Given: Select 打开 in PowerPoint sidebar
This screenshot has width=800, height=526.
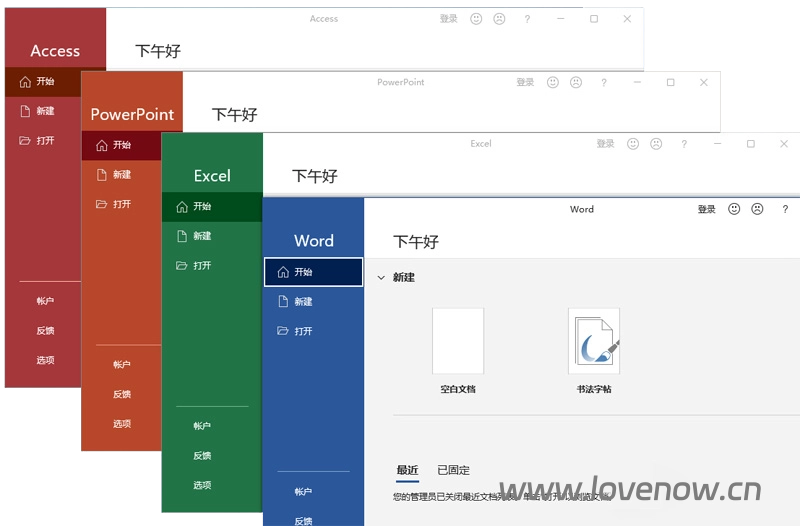Looking at the screenshot, I should click(x=121, y=204).
